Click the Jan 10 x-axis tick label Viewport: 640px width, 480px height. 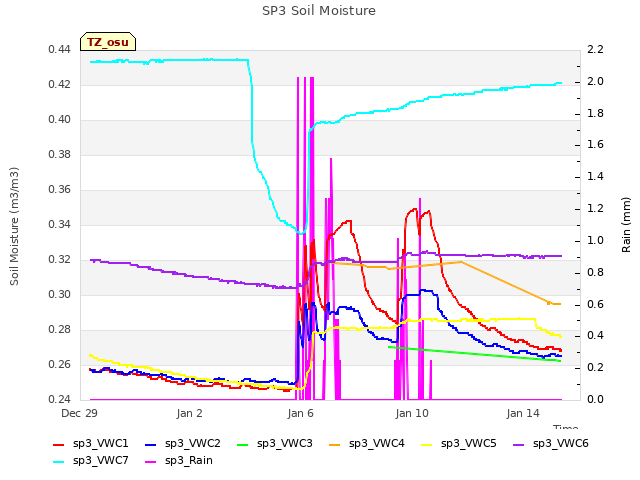tap(412, 413)
